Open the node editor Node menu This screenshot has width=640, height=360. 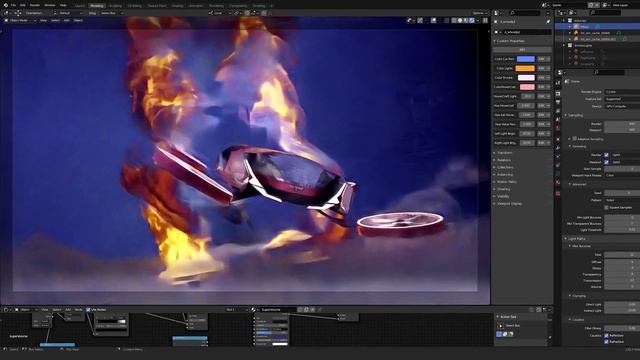[78, 310]
